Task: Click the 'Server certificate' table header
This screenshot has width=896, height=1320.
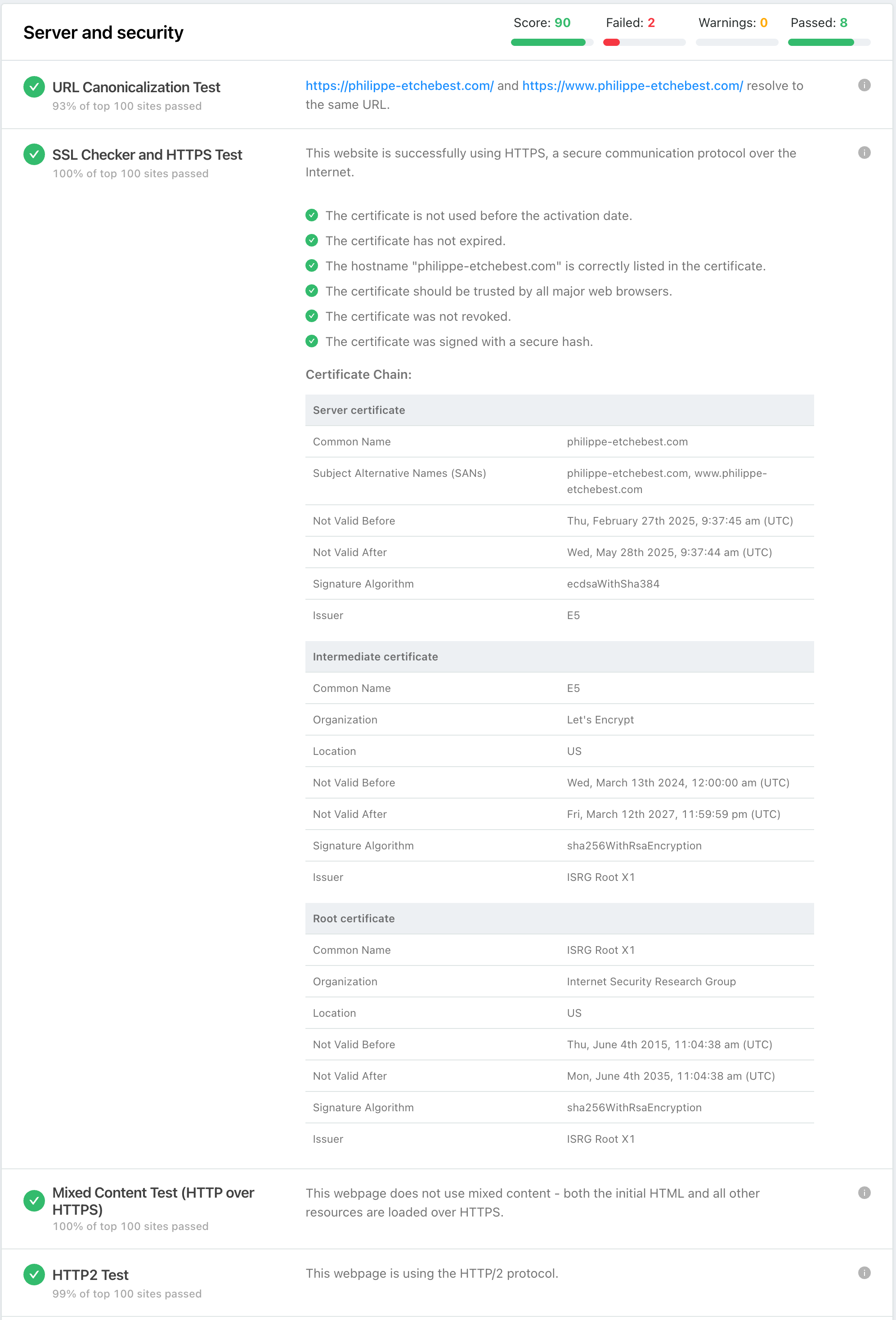Action: (x=559, y=410)
